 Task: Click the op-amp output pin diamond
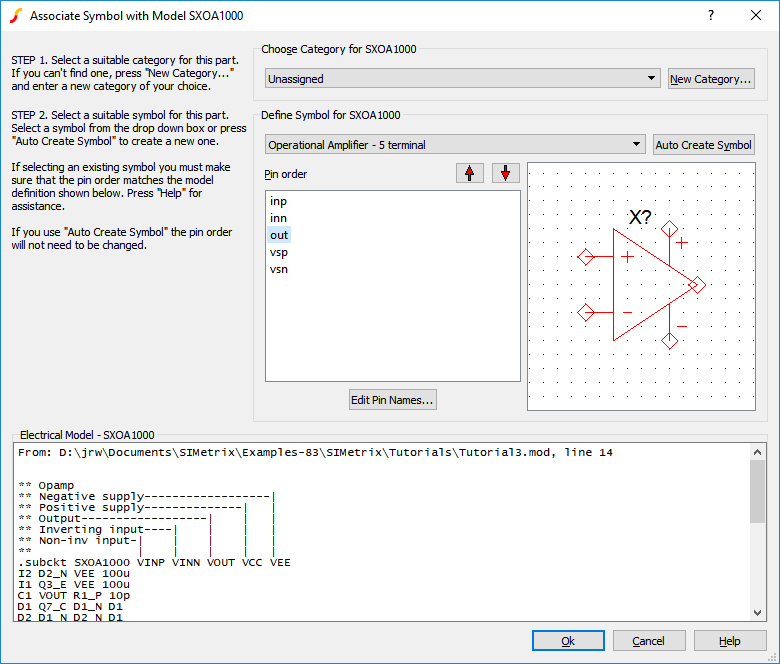click(x=697, y=286)
